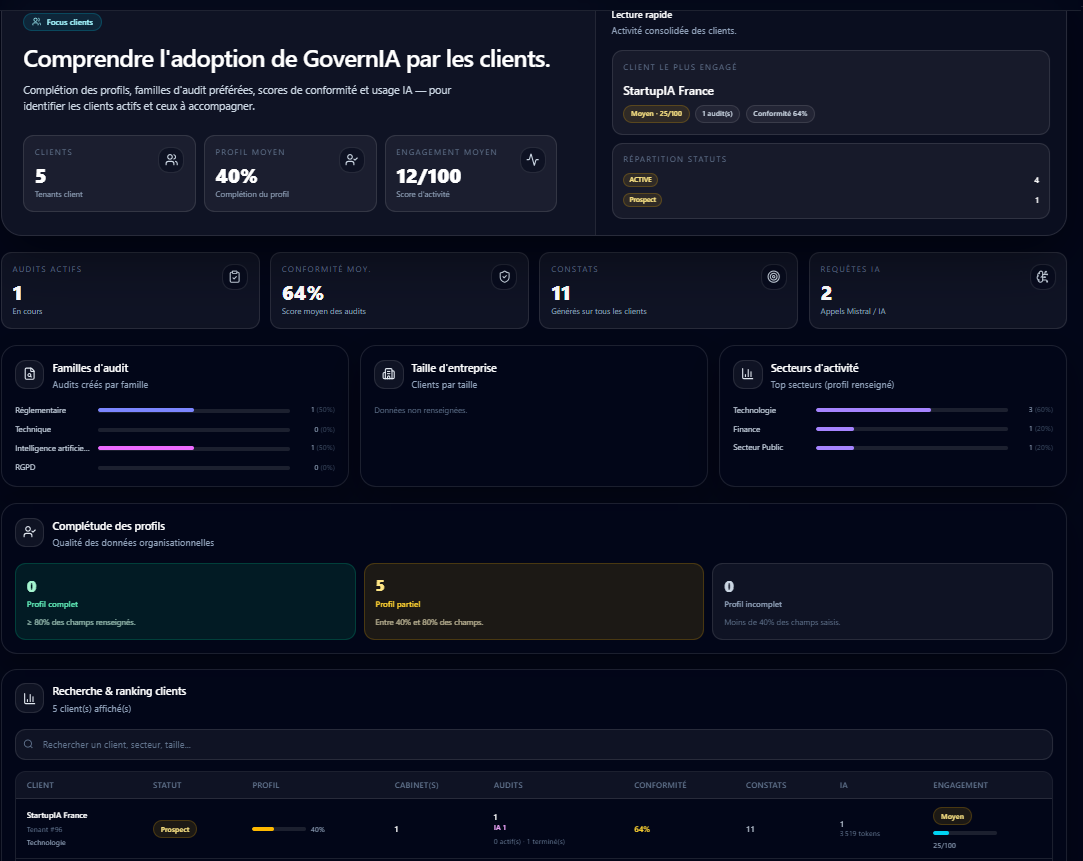The height and width of the screenshot is (861, 1083).
Task: Click the Focus clients badge icon
Action: (37, 22)
